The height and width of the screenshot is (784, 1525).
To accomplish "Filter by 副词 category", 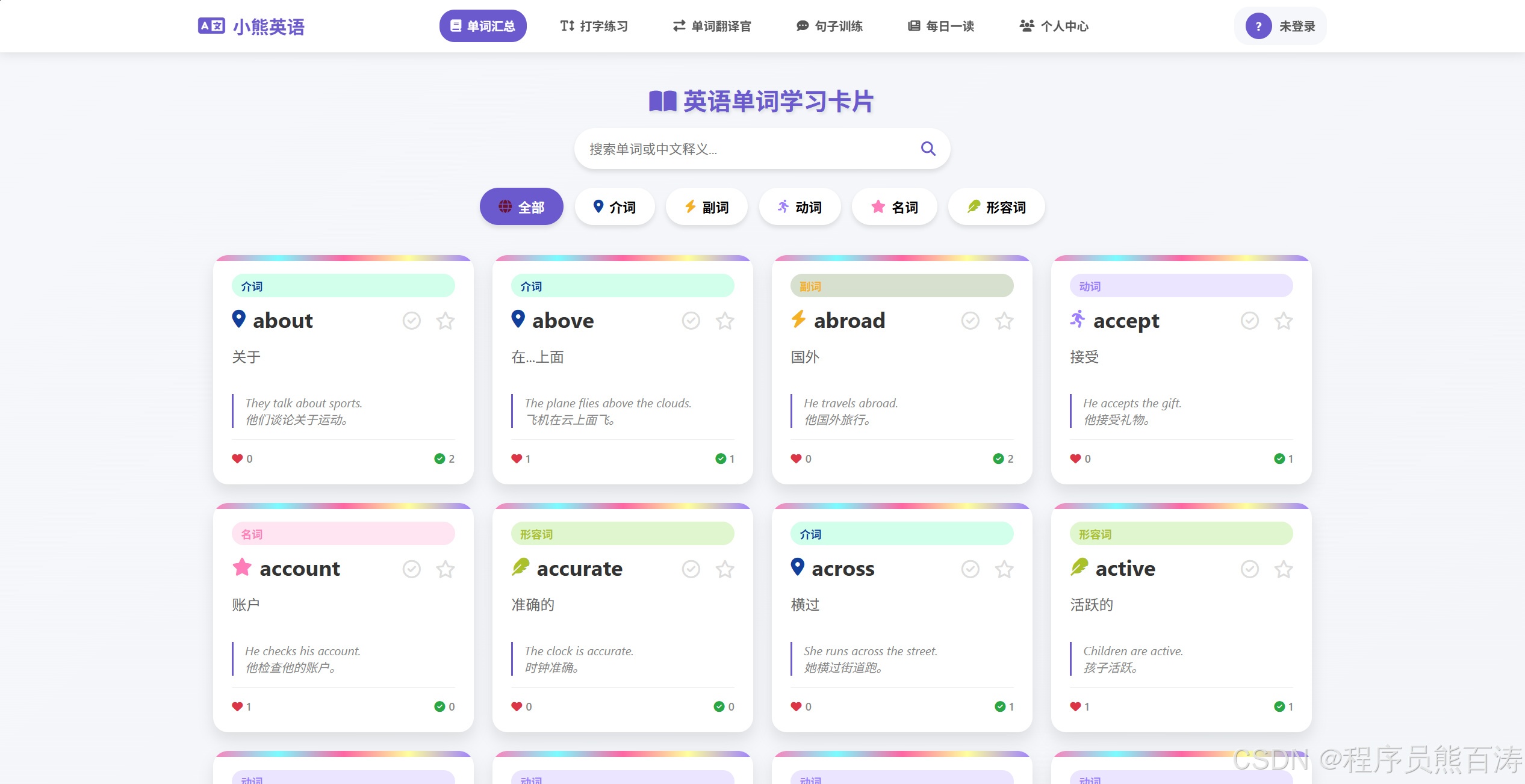I will pyautogui.click(x=707, y=207).
